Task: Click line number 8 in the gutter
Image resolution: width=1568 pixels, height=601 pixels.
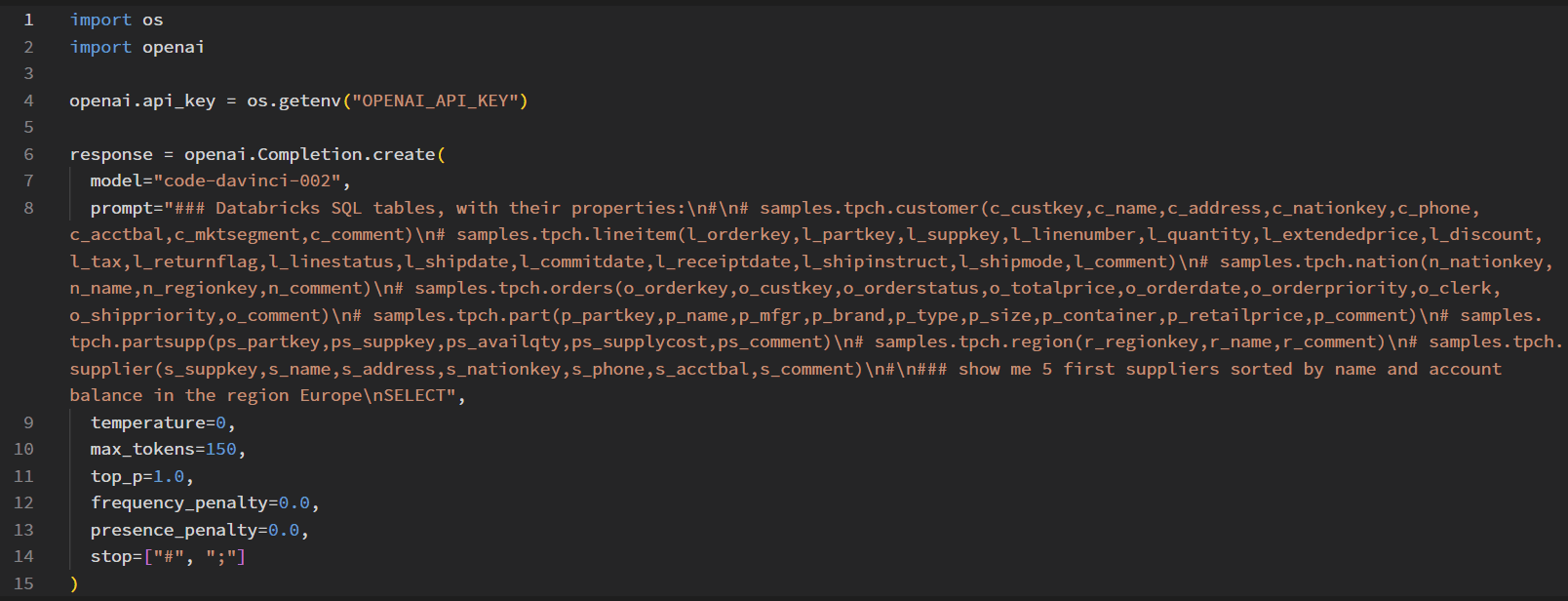Action: coord(28,208)
